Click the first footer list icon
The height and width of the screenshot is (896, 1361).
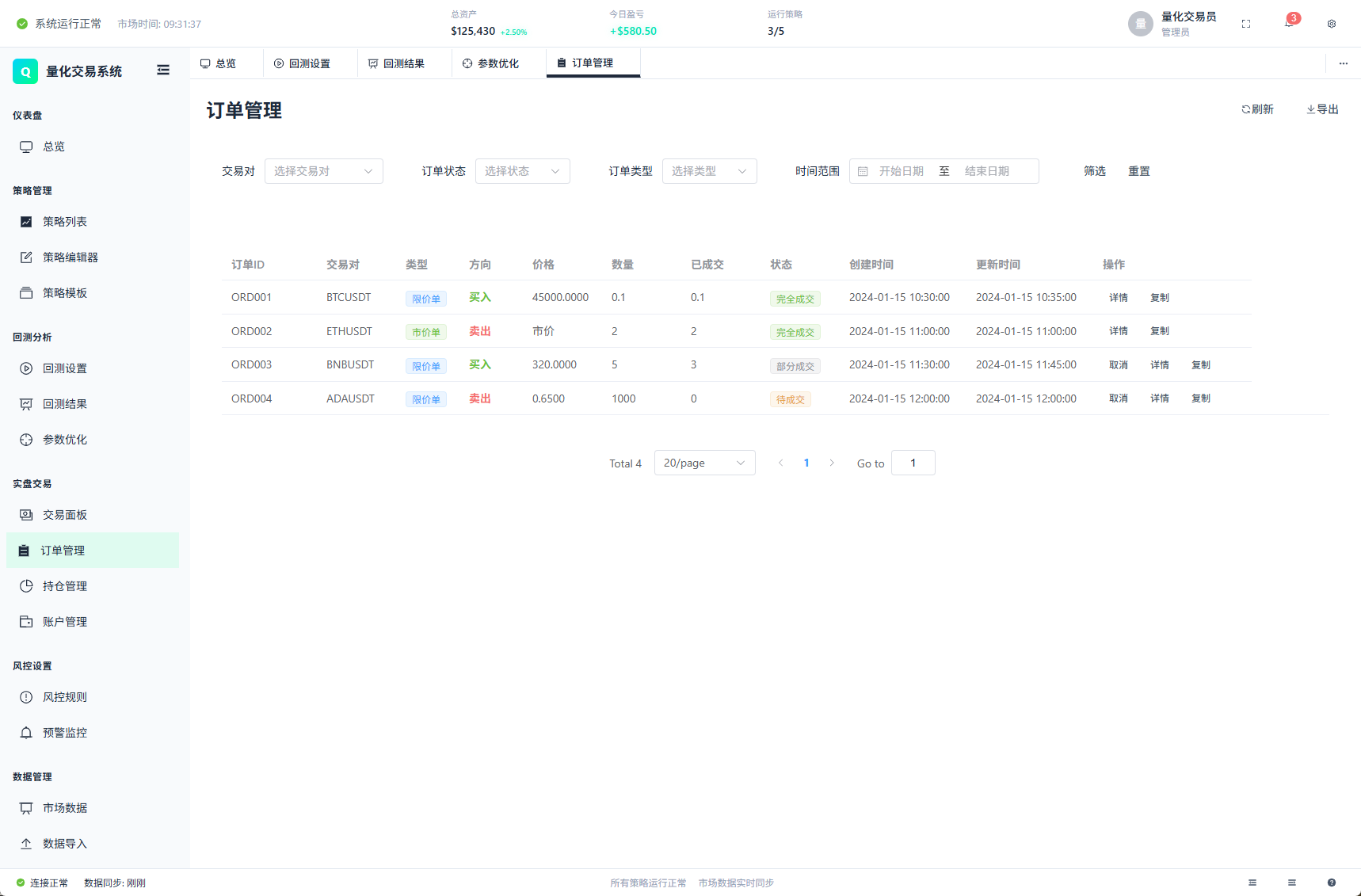point(1252,883)
